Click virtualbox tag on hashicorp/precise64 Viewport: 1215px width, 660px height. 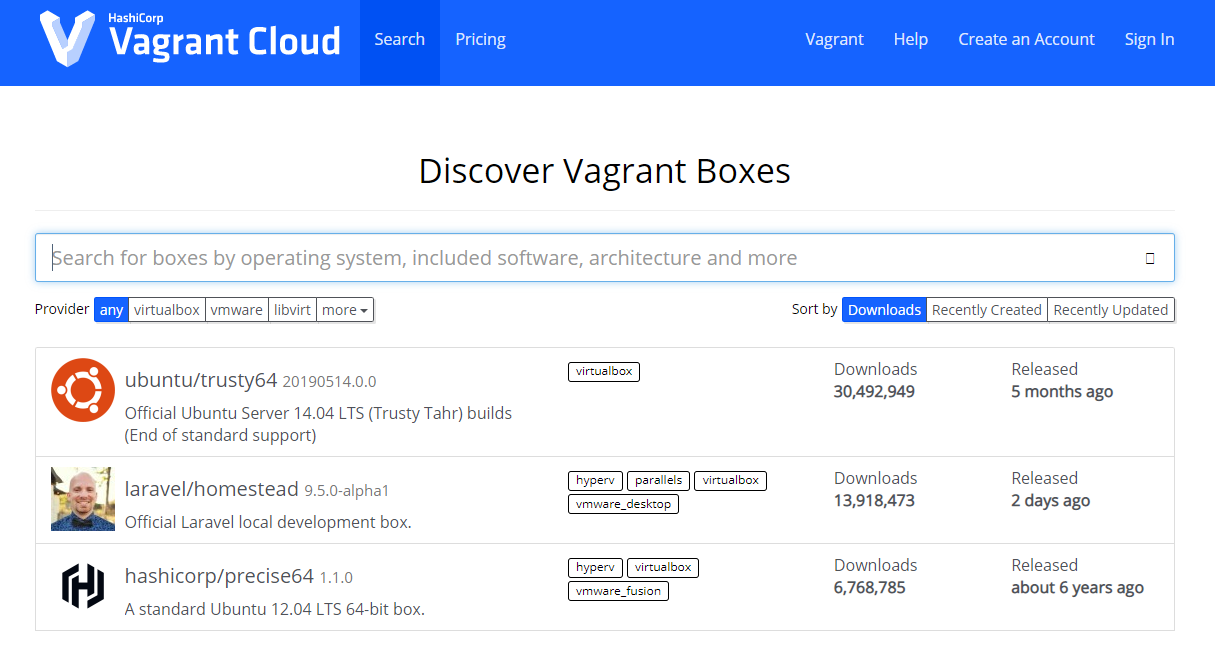coord(663,567)
